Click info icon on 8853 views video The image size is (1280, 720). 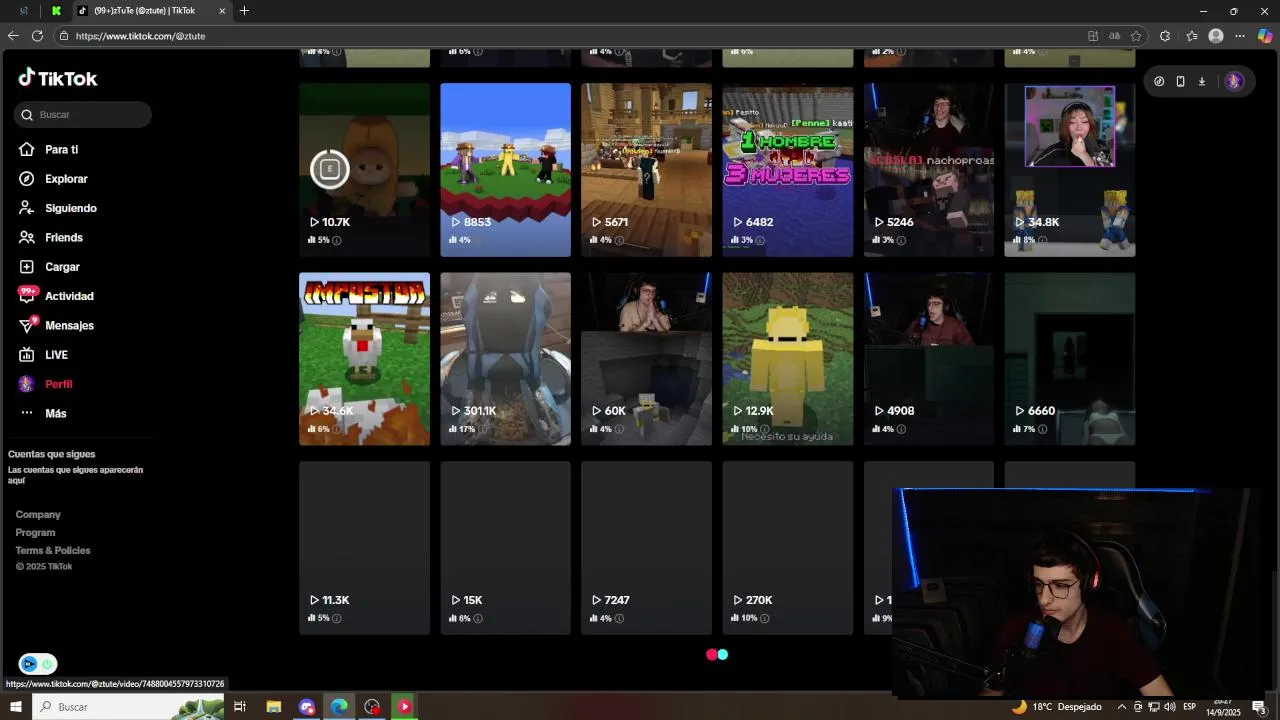[x=478, y=240]
